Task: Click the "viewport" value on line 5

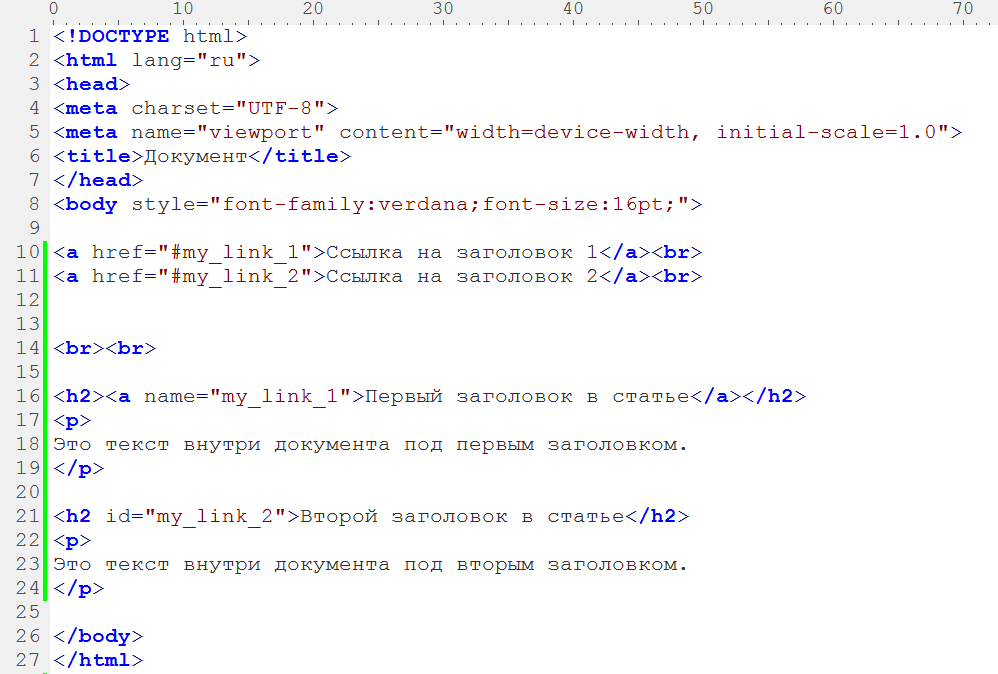Action: click(260, 132)
